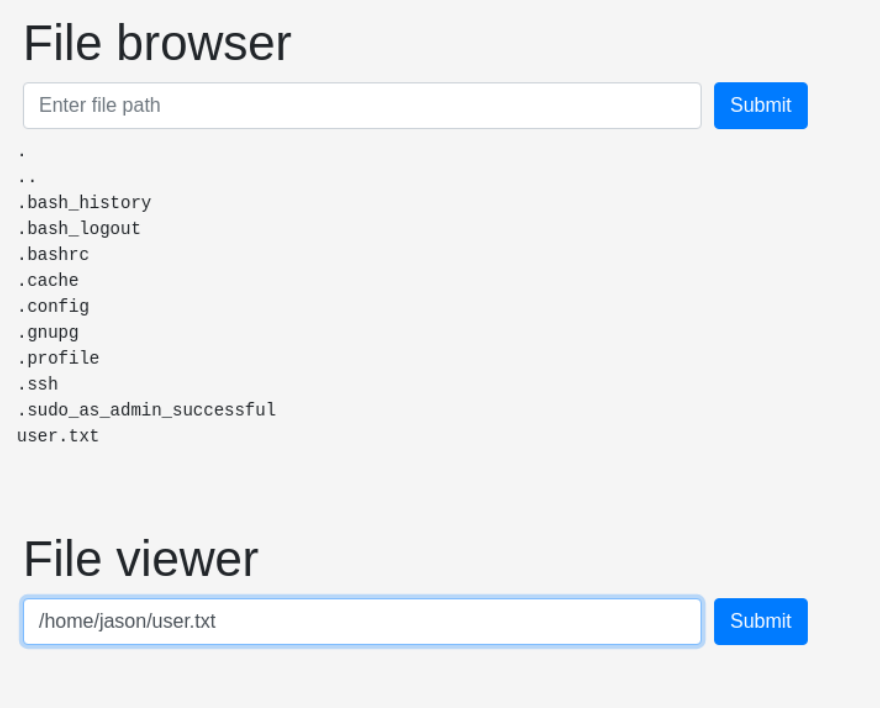Click the /home/jason/user.txt text in the viewer field
880x708 pixels.
pyautogui.click(x=127, y=622)
